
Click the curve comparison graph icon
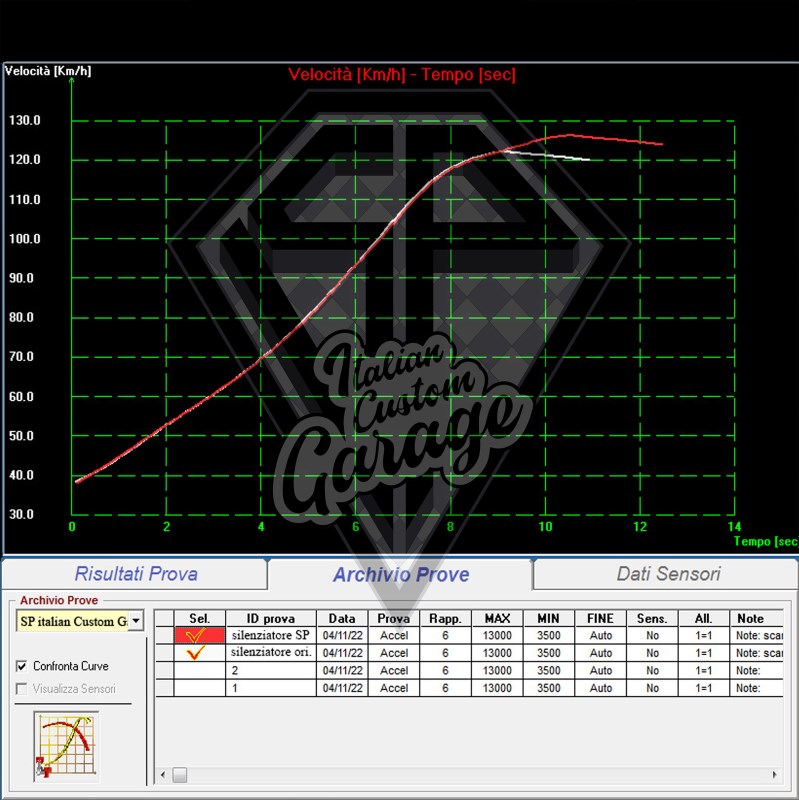click(66, 746)
